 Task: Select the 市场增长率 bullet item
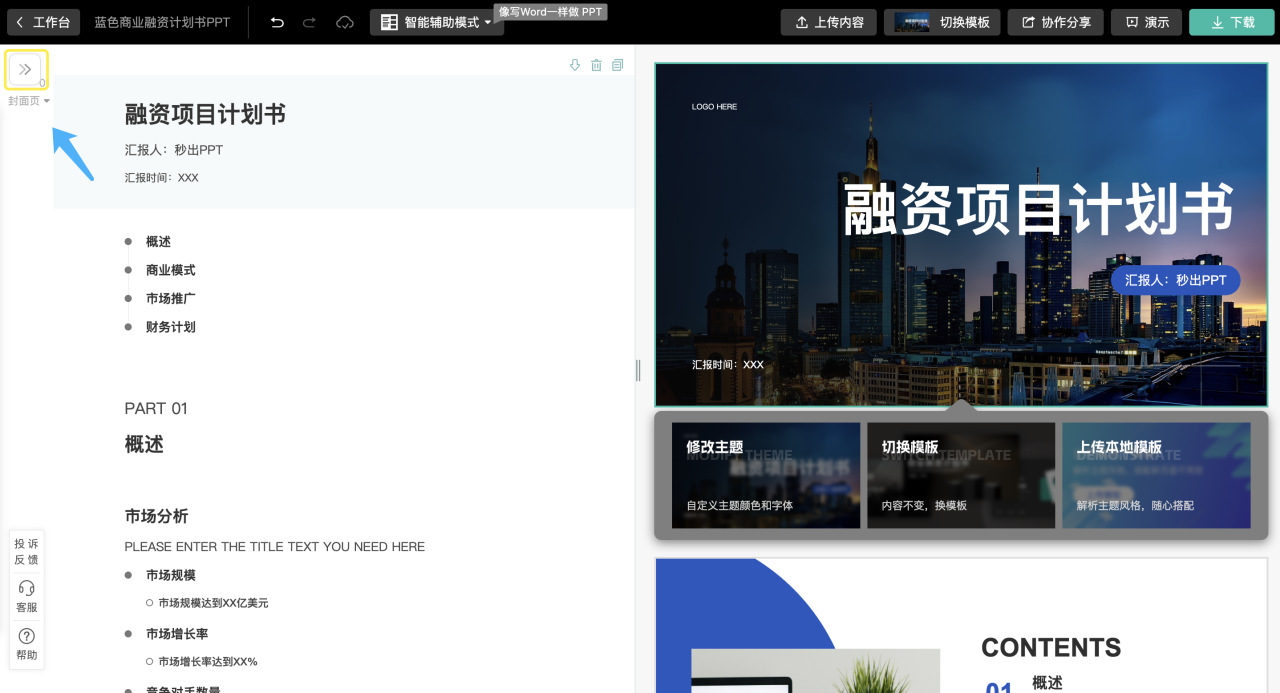click(177, 634)
